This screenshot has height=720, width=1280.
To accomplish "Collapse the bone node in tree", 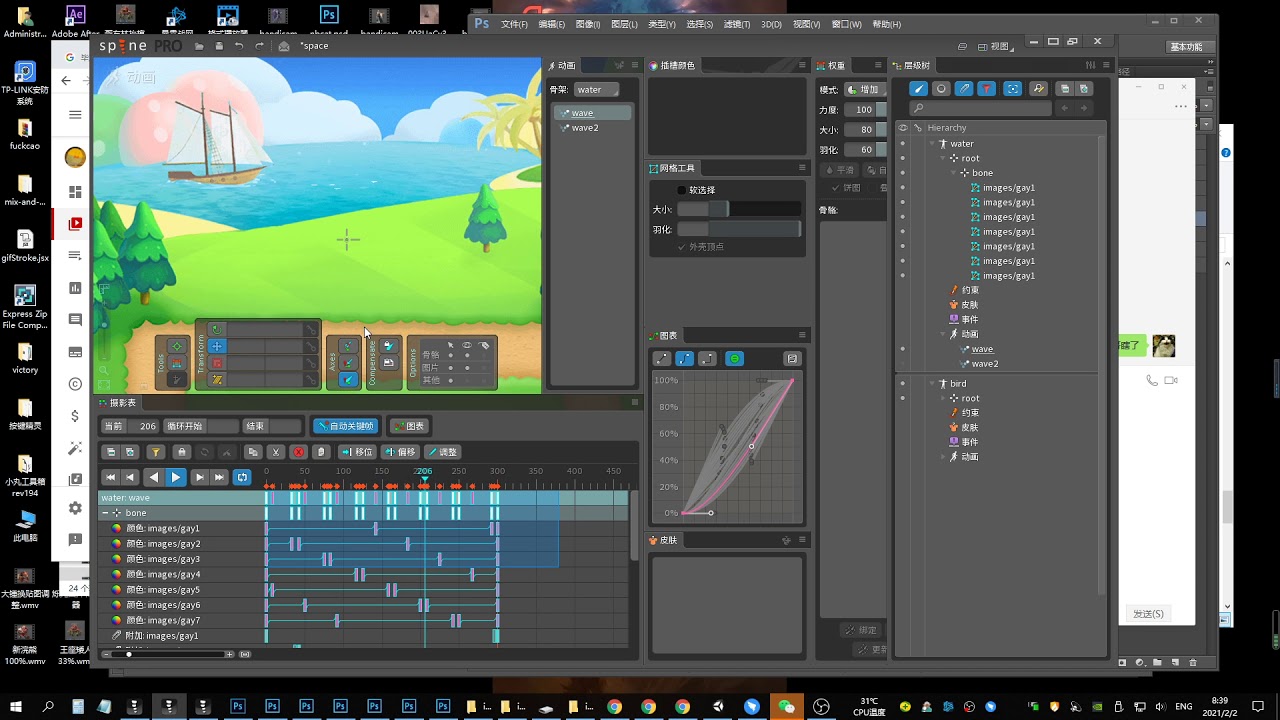I will point(954,173).
